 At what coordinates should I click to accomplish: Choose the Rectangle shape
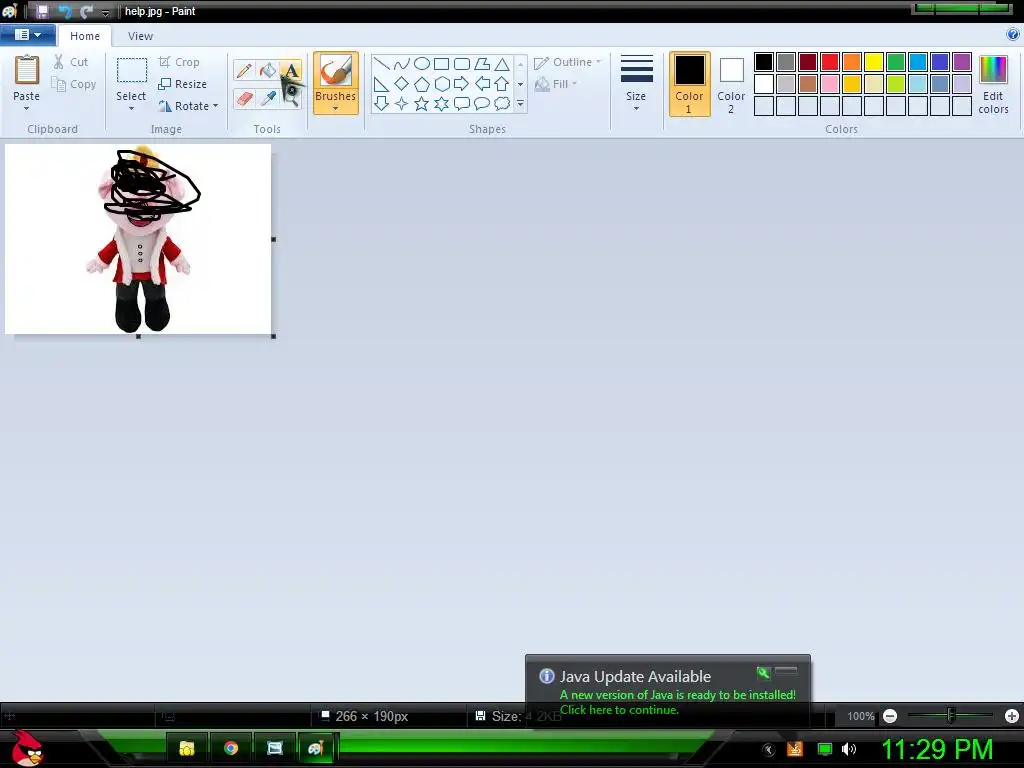441,63
